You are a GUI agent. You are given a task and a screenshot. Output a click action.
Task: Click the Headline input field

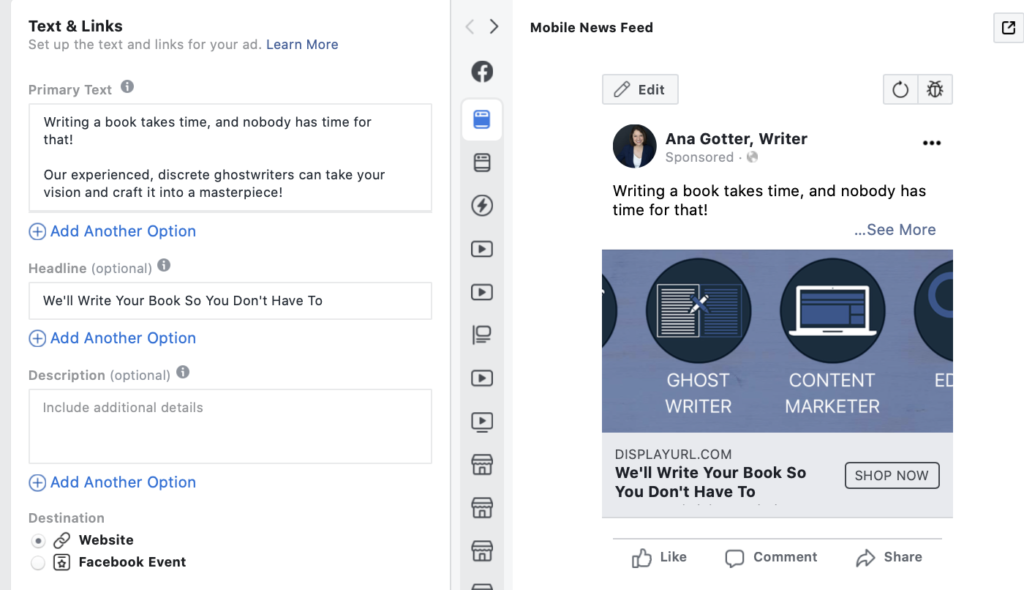click(x=230, y=300)
